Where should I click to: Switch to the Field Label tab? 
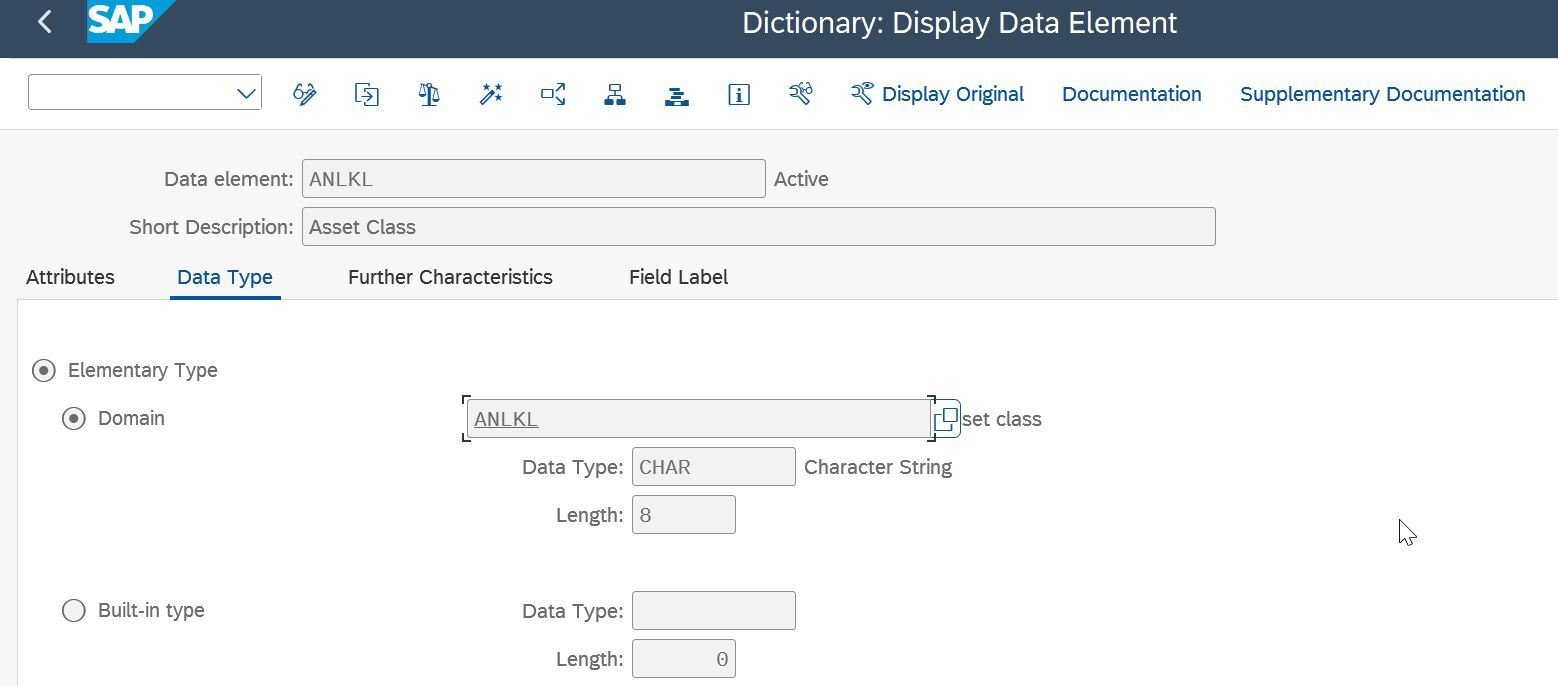click(678, 277)
